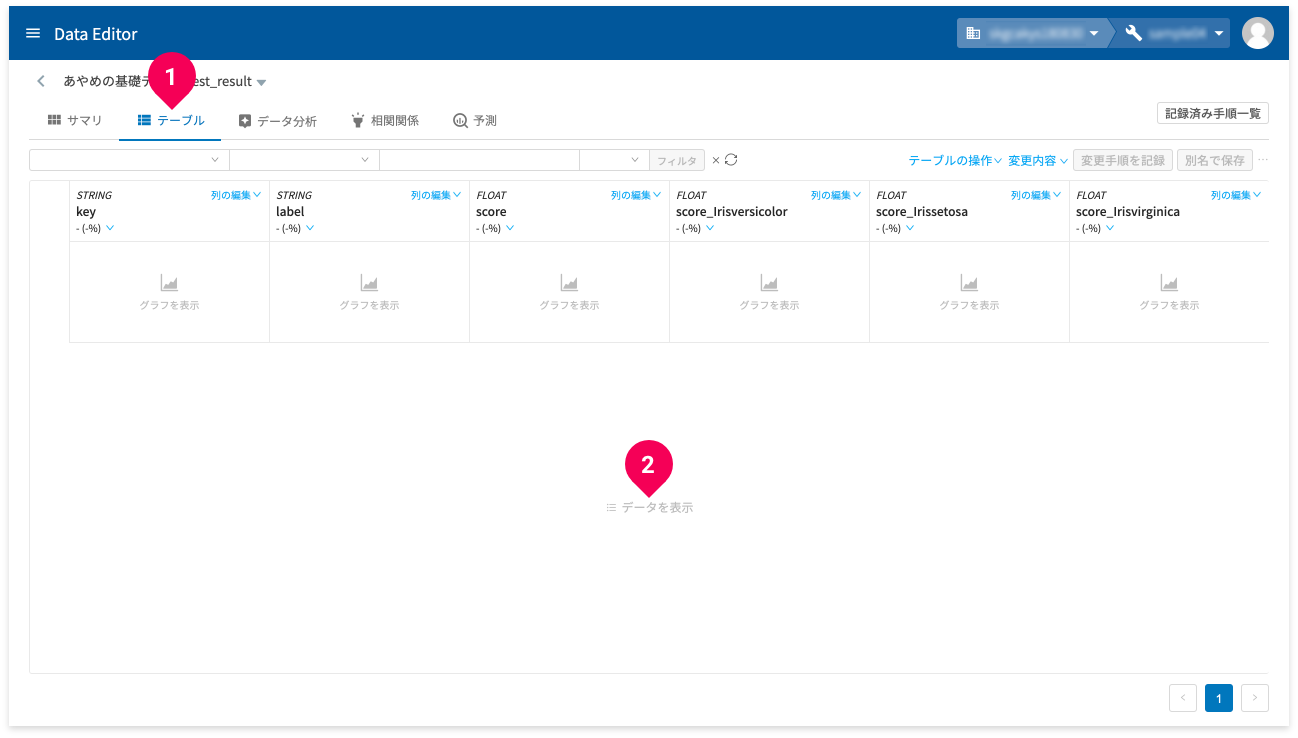This screenshot has height=738, width=1298.
Task: Click the 別名で保存 button
Action: (1214, 160)
